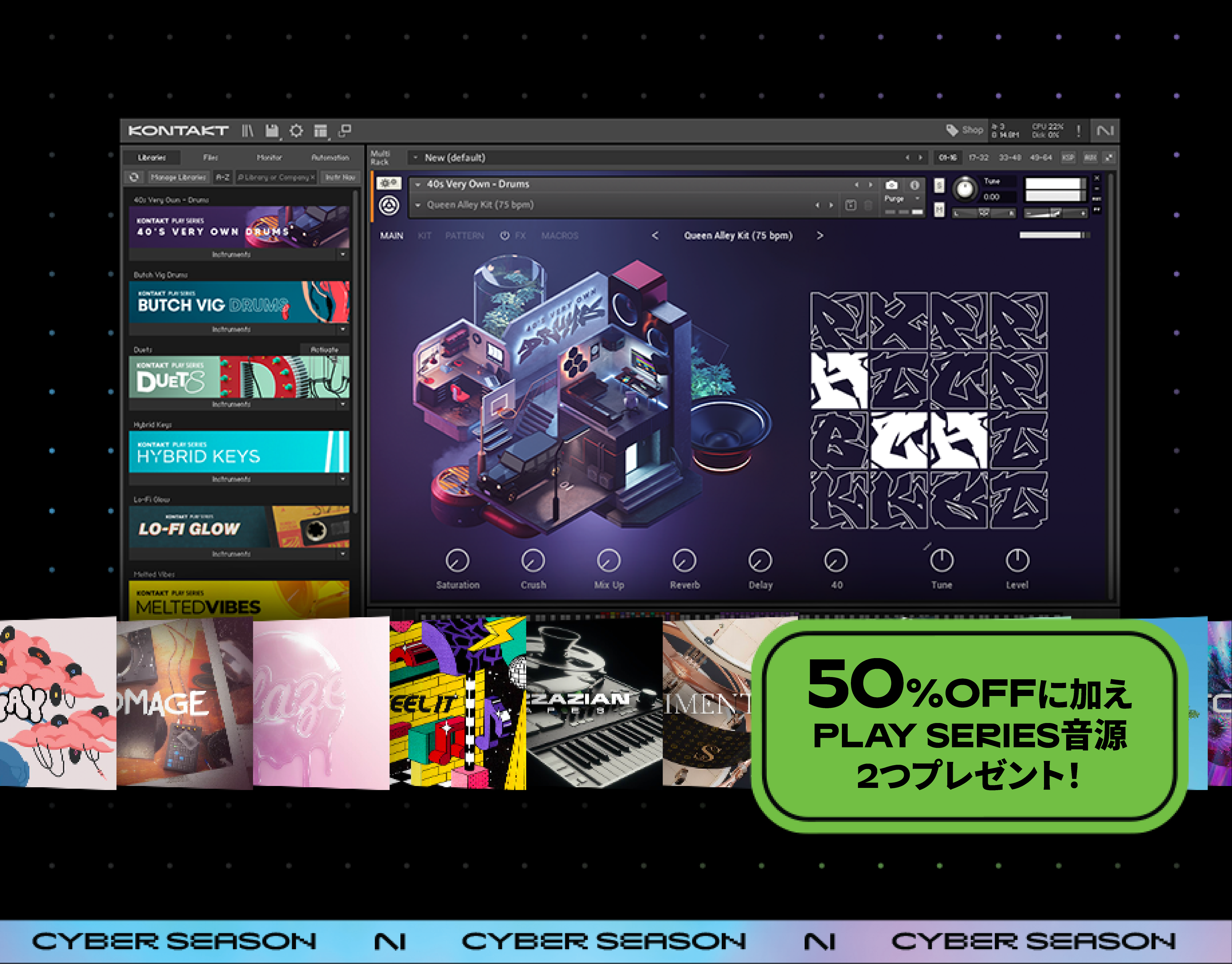This screenshot has height=964, width=1232.
Task: Expand Hybrid Keys Instruments dropdown arrow
Action: pyautogui.click(x=343, y=479)
